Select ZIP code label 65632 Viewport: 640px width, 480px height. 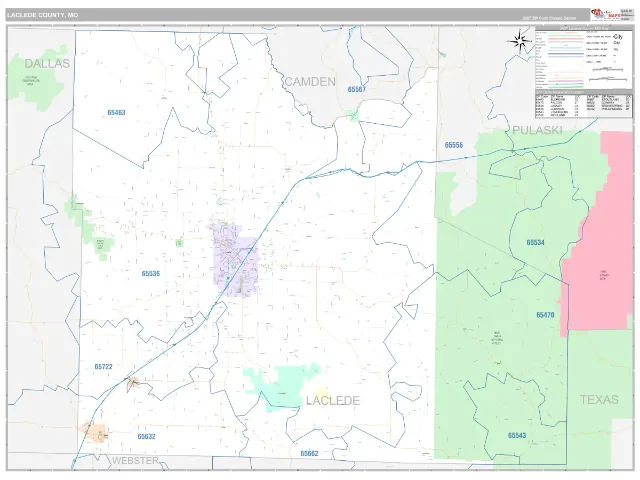tap(146, 436)
